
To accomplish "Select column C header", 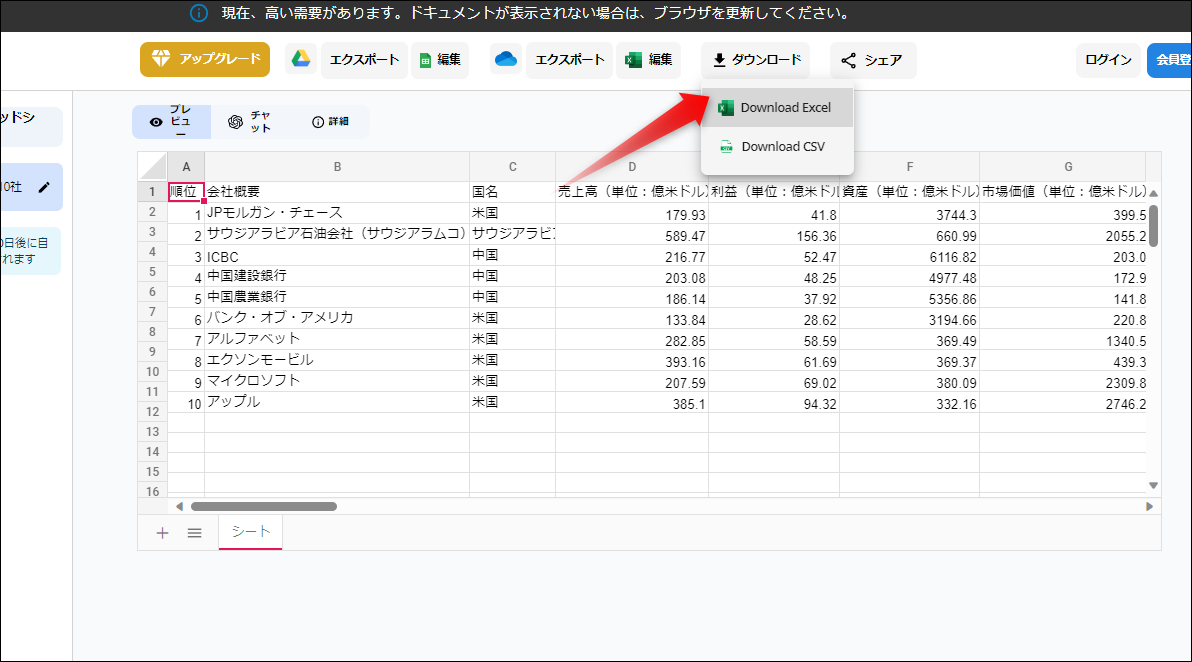I will 512,166.
